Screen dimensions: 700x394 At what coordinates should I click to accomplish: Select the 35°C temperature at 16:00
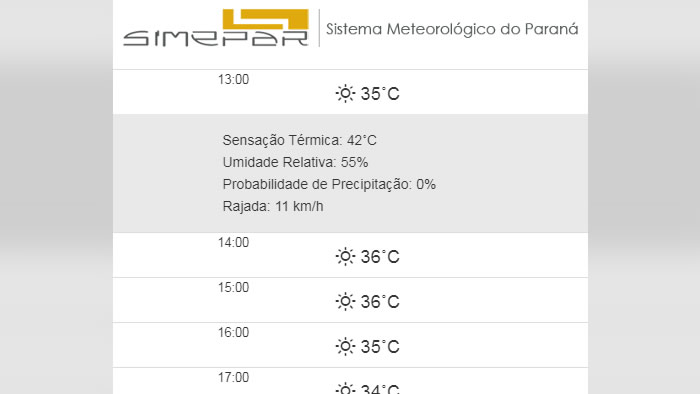[380, 347]
